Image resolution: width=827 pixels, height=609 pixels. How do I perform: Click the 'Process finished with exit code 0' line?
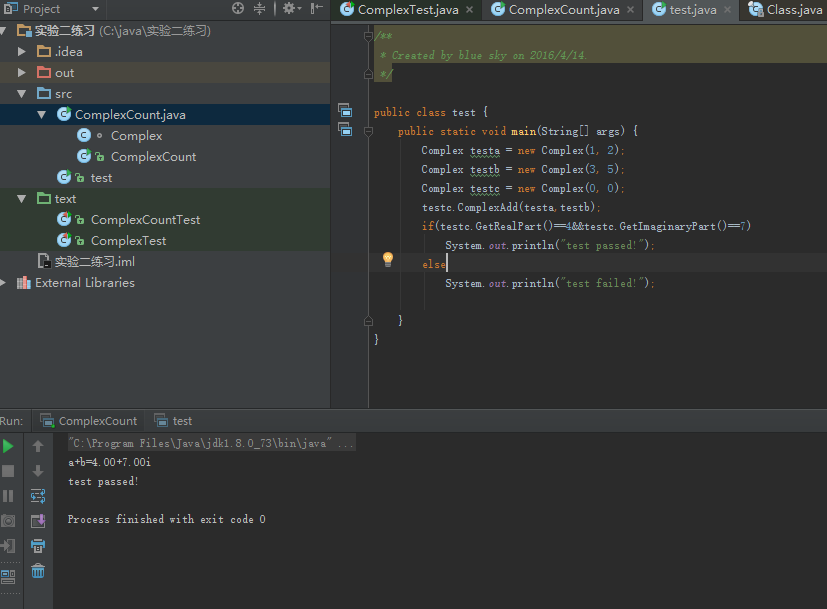click(x=167, y=519)
